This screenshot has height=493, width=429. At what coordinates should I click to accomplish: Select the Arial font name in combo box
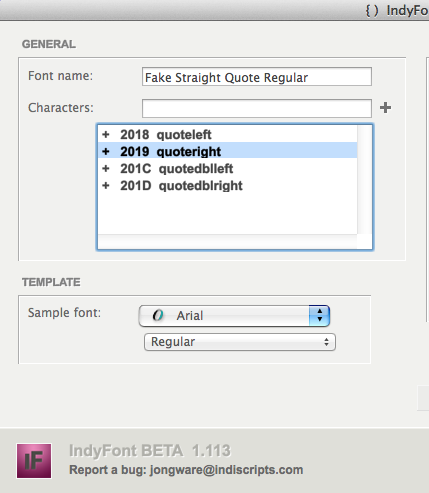(x=190, y=315)
